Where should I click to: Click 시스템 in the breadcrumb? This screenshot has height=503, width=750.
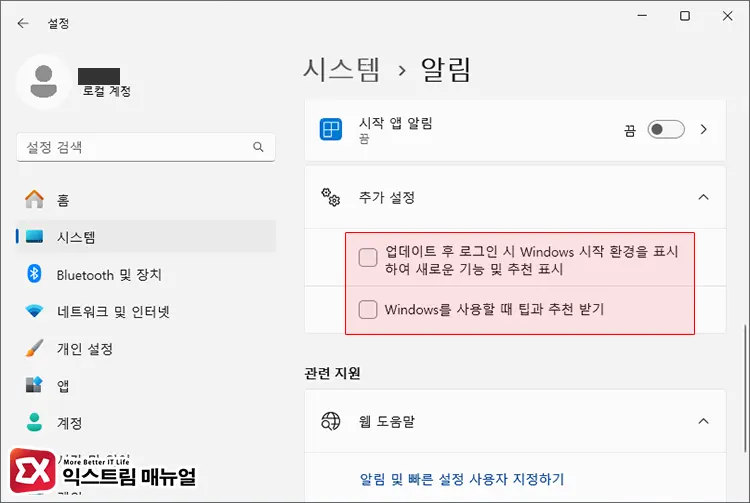pyautogui.click(x=342, y=70)
